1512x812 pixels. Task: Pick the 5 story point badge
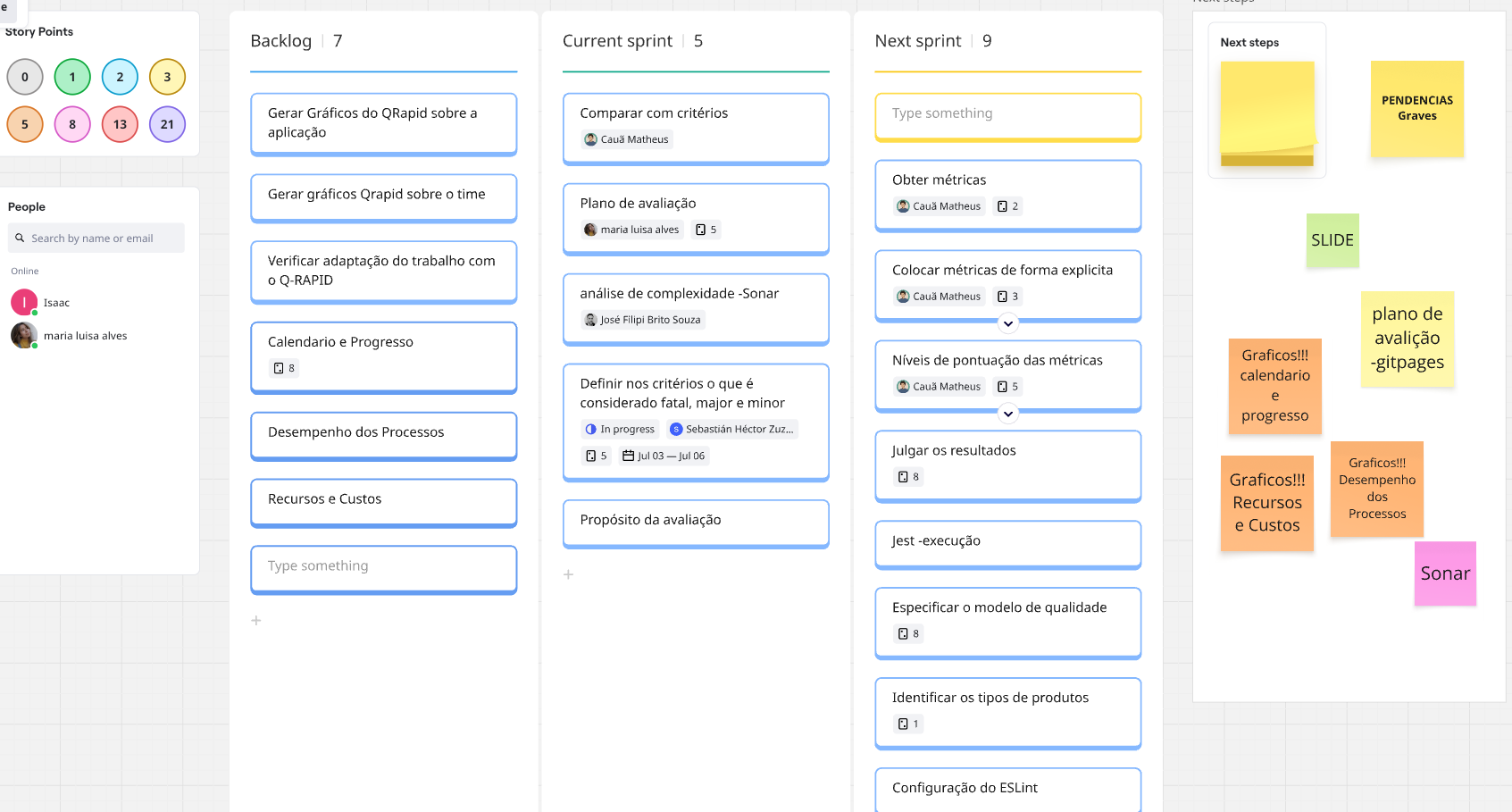coord(25,124)
